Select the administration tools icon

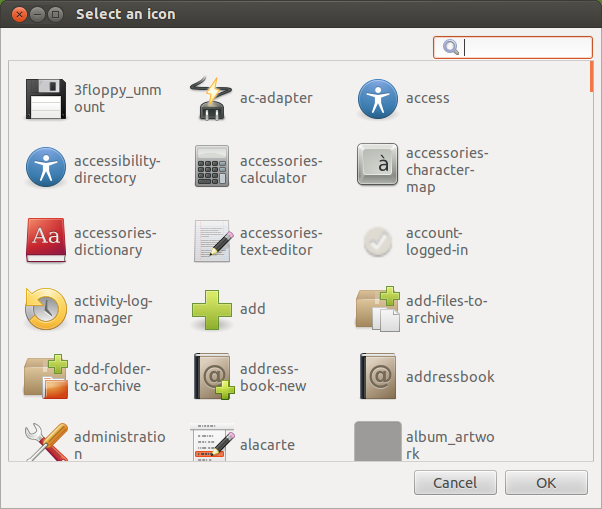pos(46,442)
